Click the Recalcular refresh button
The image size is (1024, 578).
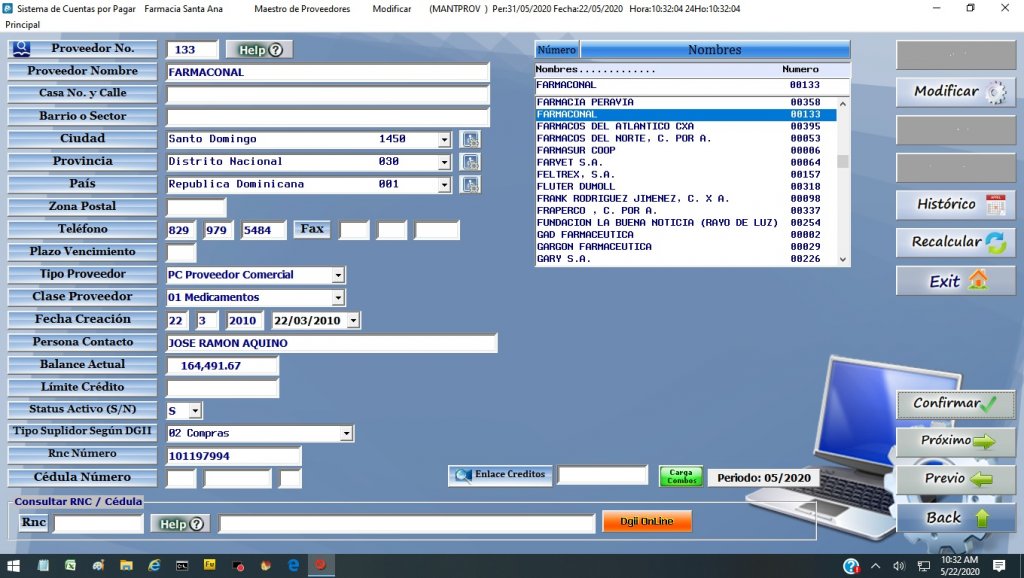pyautogui.click(x=955, y=242)
